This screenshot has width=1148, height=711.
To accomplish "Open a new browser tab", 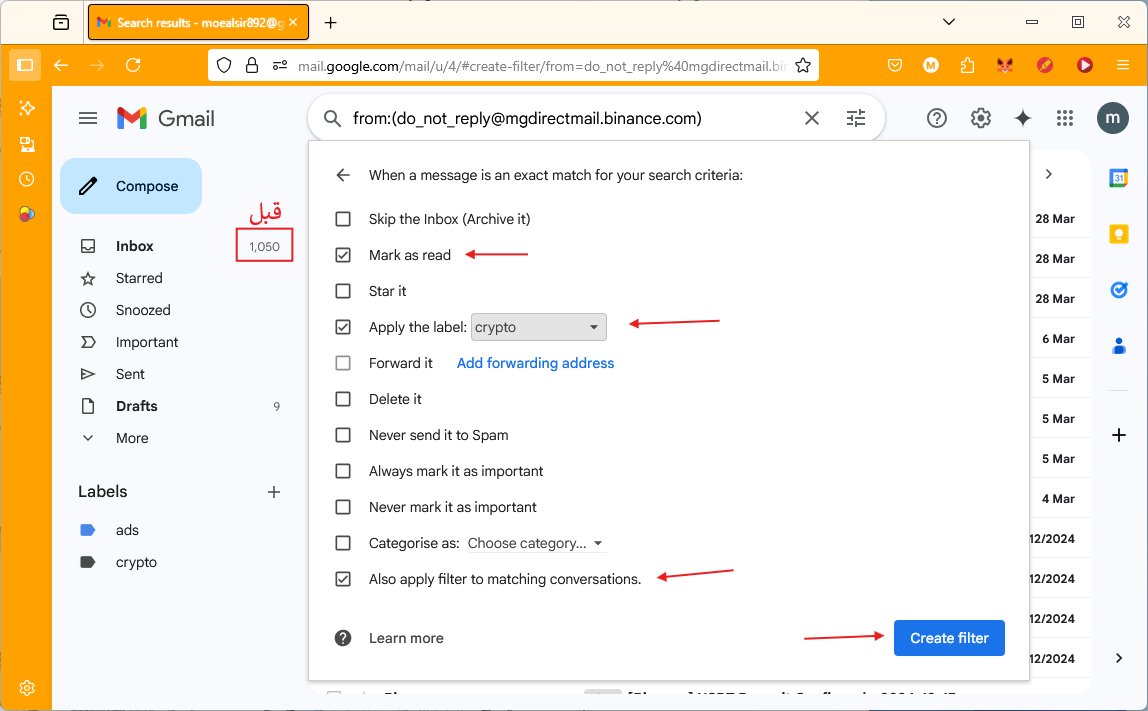I will coord(331,23).
